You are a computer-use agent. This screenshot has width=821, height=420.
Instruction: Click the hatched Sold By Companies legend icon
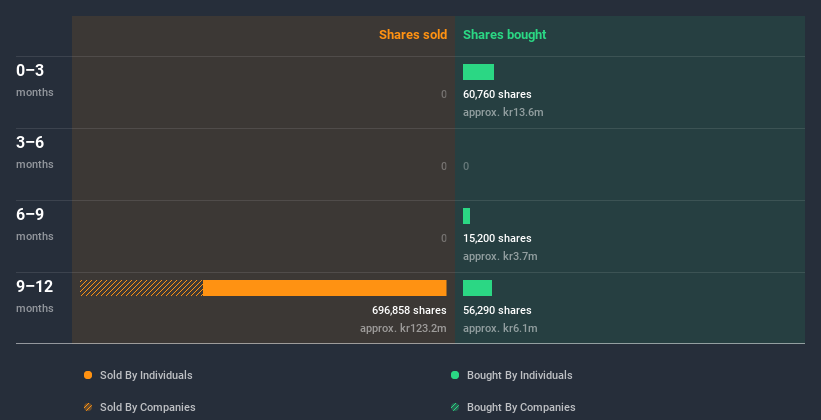[88, 407]
